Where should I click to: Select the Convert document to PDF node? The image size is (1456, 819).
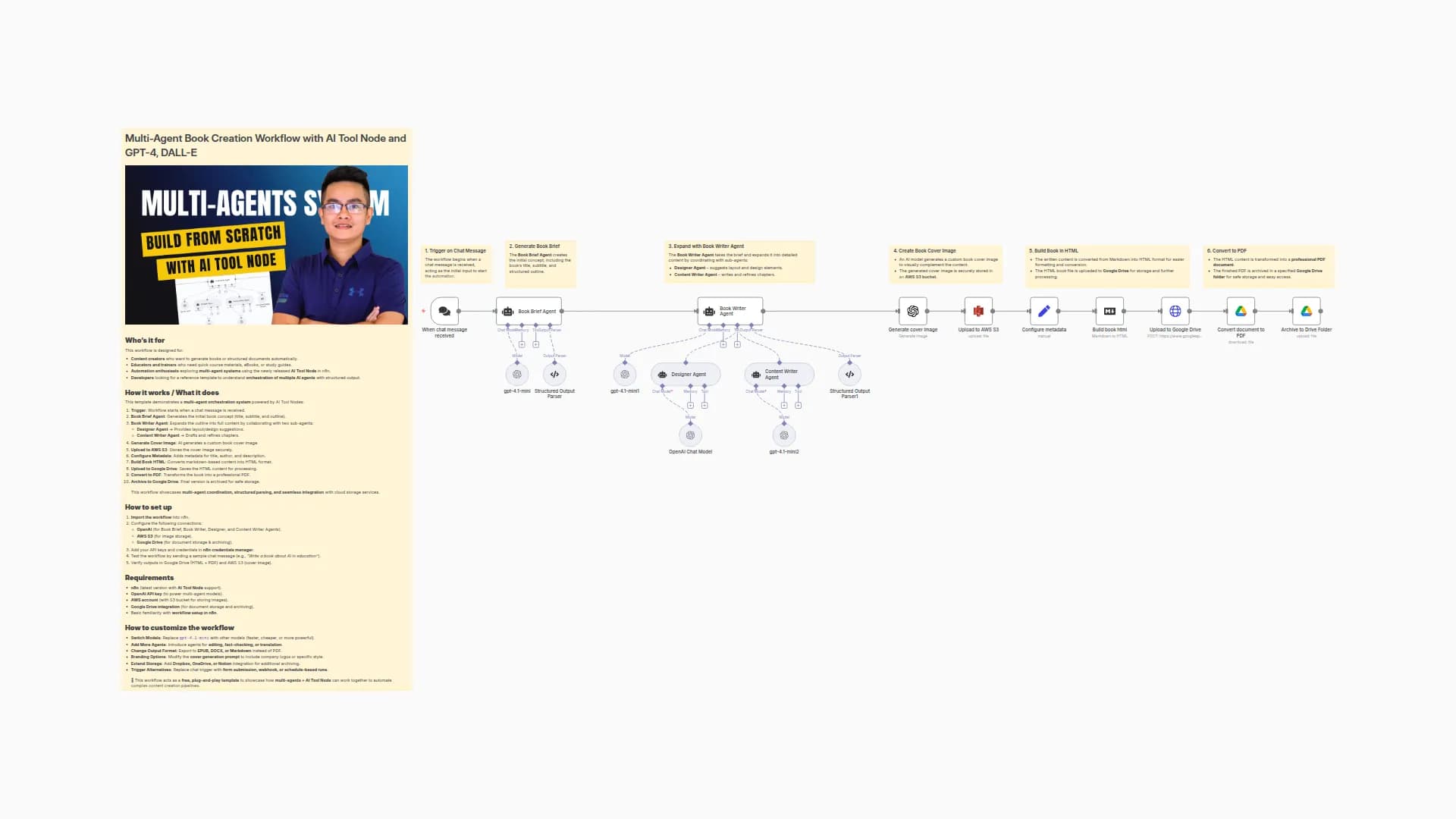pyautogui.click(x=1241, y=310)
